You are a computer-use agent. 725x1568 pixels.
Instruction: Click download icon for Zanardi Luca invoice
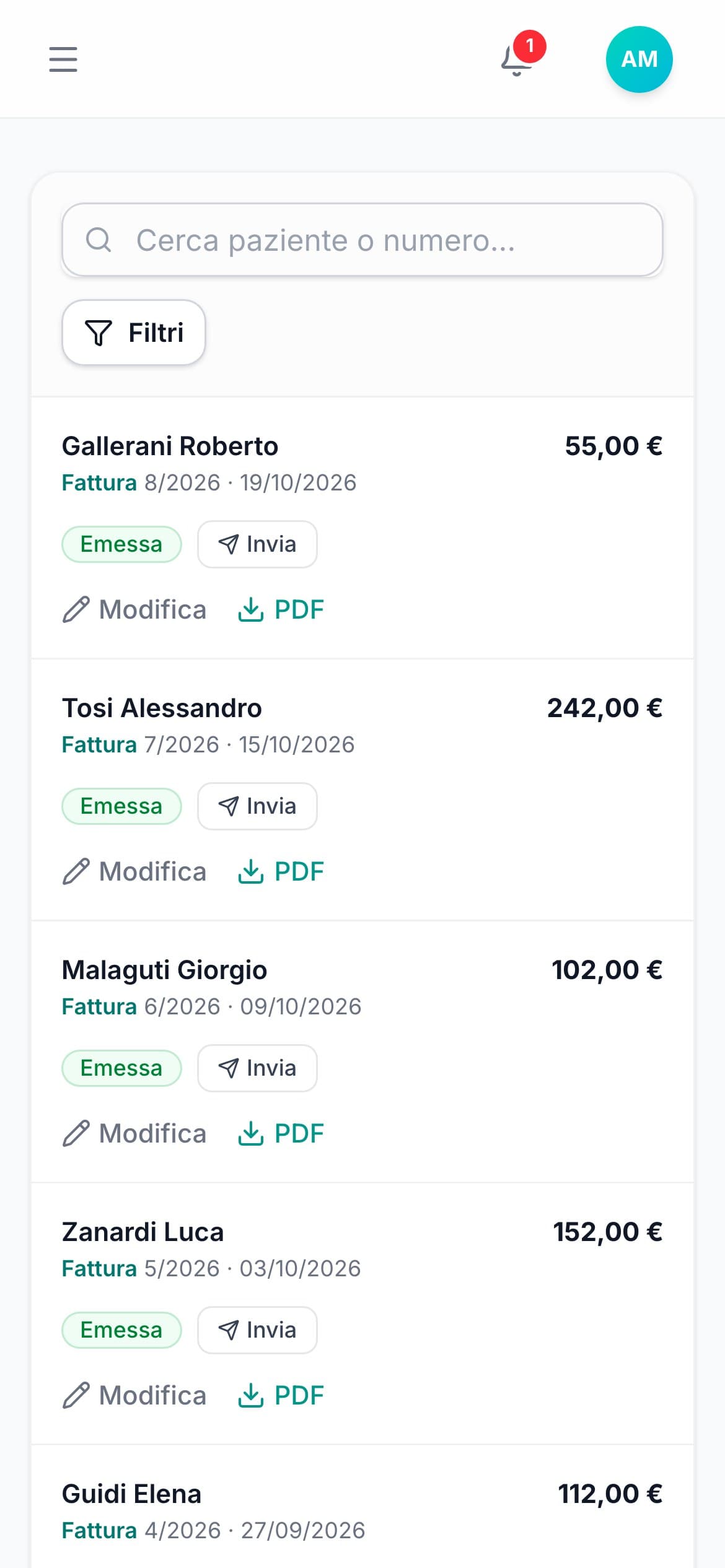pyautogui.click(x=251, y=1395)
